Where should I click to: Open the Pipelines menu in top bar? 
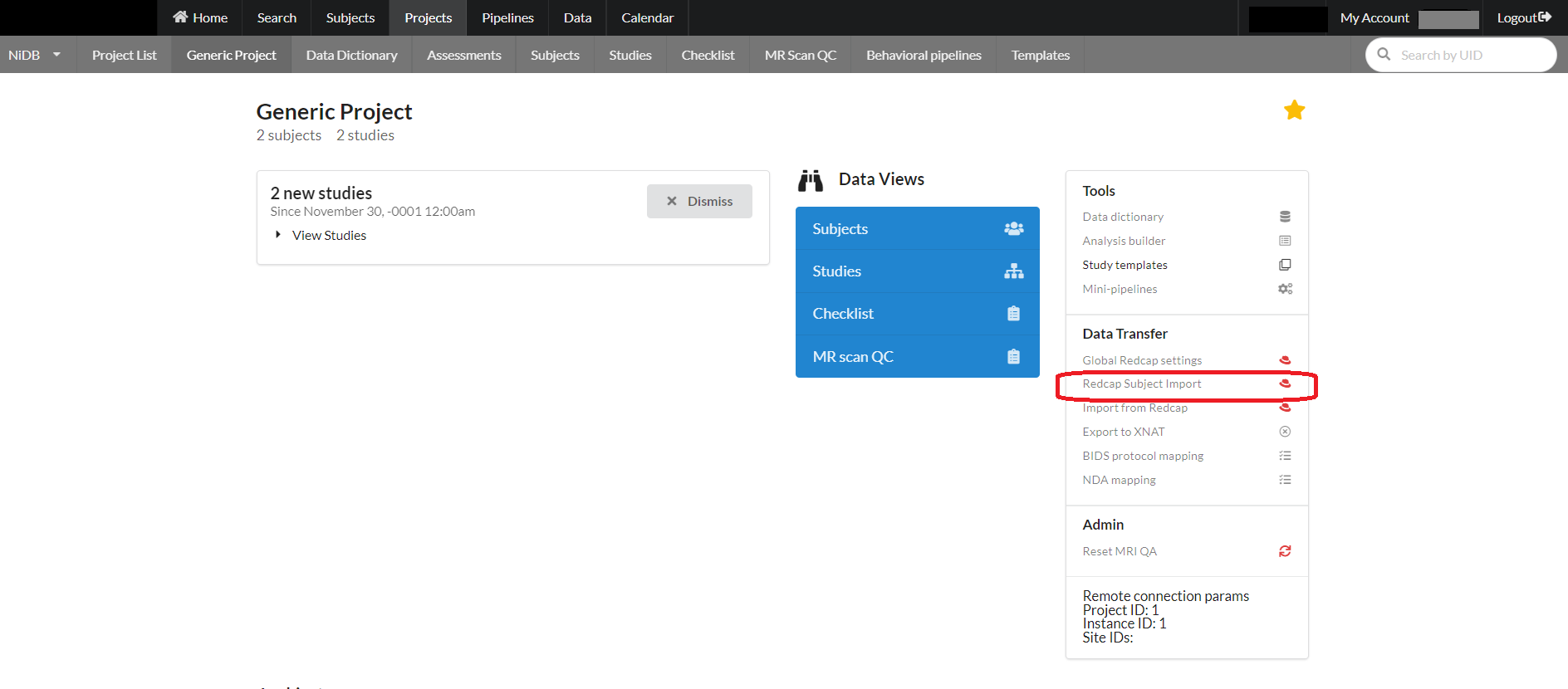pyautogui.click(x=507, y=17)
